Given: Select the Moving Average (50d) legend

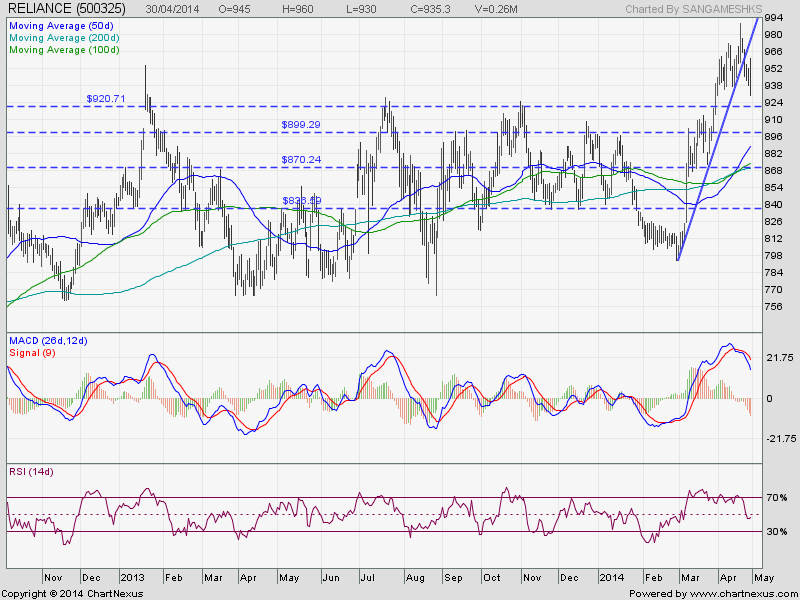Looking at the screenshot, I should pyautogui.click(x=61, y=26).
